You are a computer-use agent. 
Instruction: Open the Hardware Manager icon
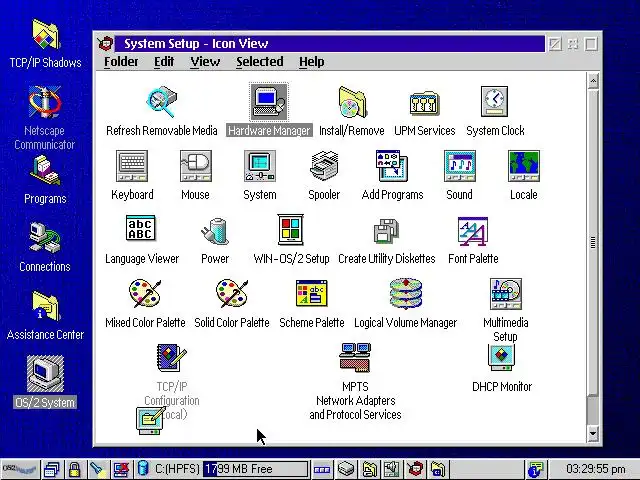pyautogui.click(x=269, y=102)
